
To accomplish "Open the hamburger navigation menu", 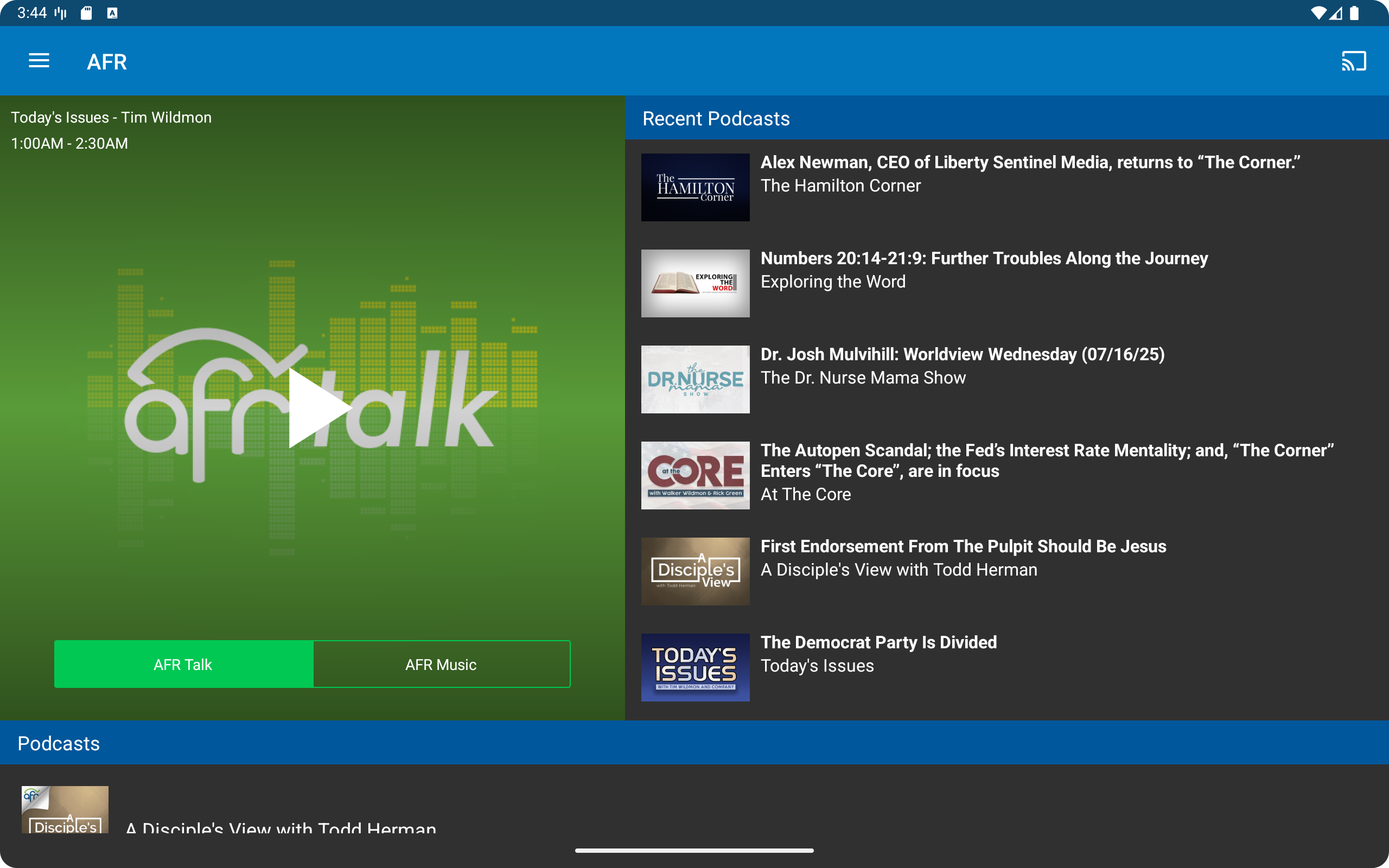I will pos(39,61).
